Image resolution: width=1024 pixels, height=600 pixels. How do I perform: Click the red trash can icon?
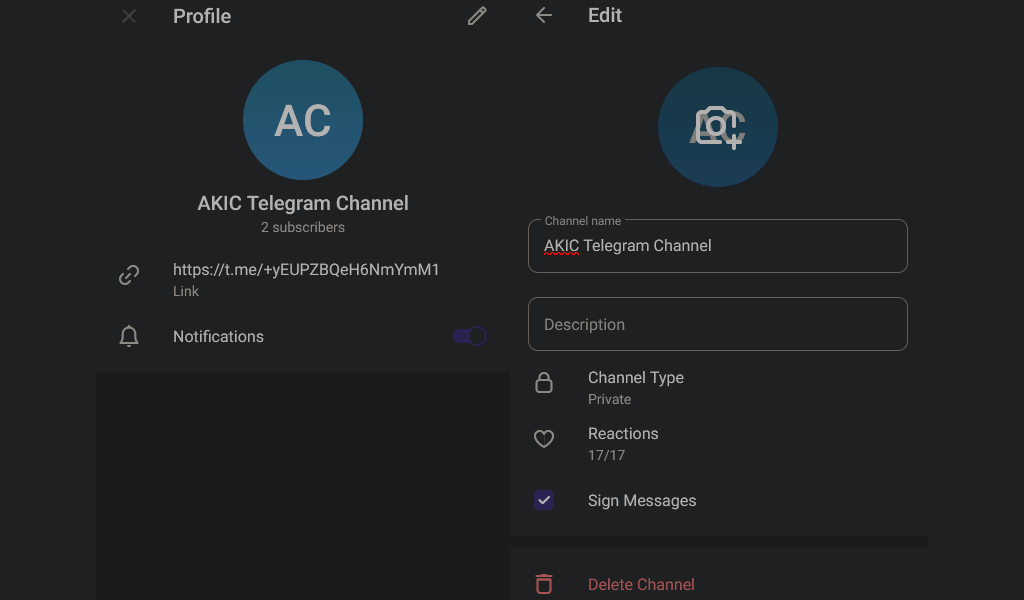544,584
